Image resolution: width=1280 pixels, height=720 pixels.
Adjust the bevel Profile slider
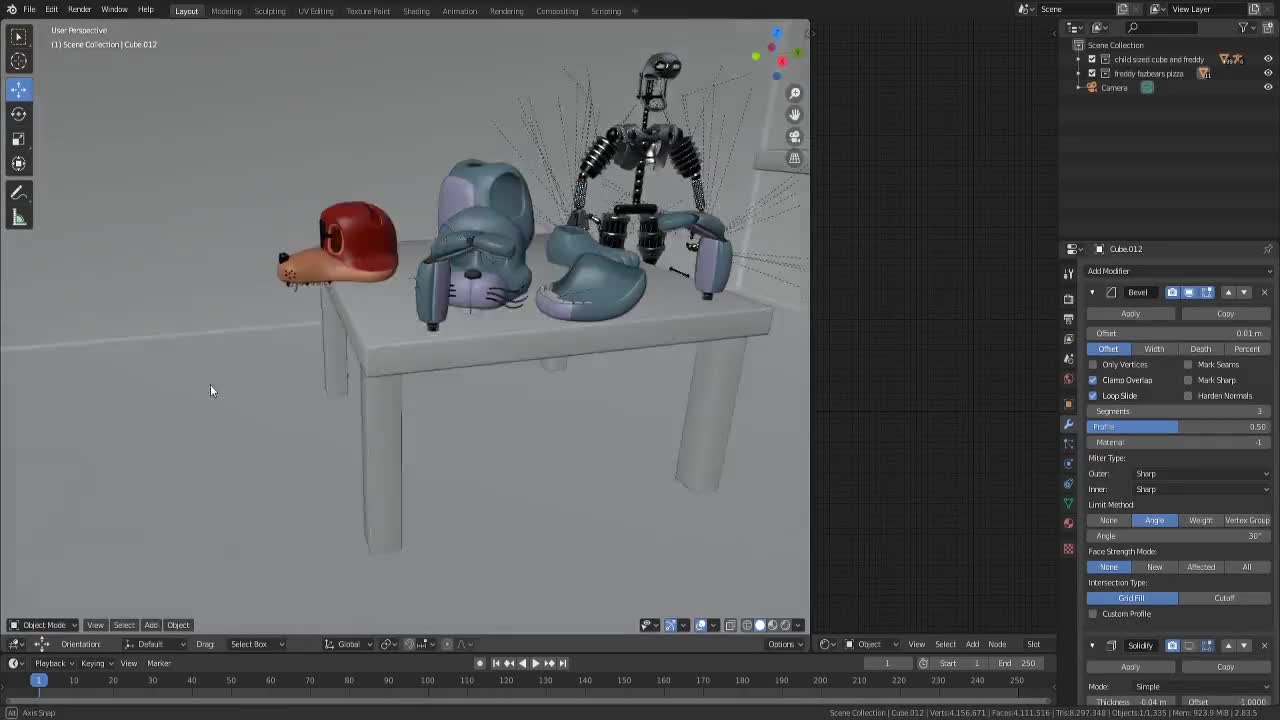[x=1179, y=427]
